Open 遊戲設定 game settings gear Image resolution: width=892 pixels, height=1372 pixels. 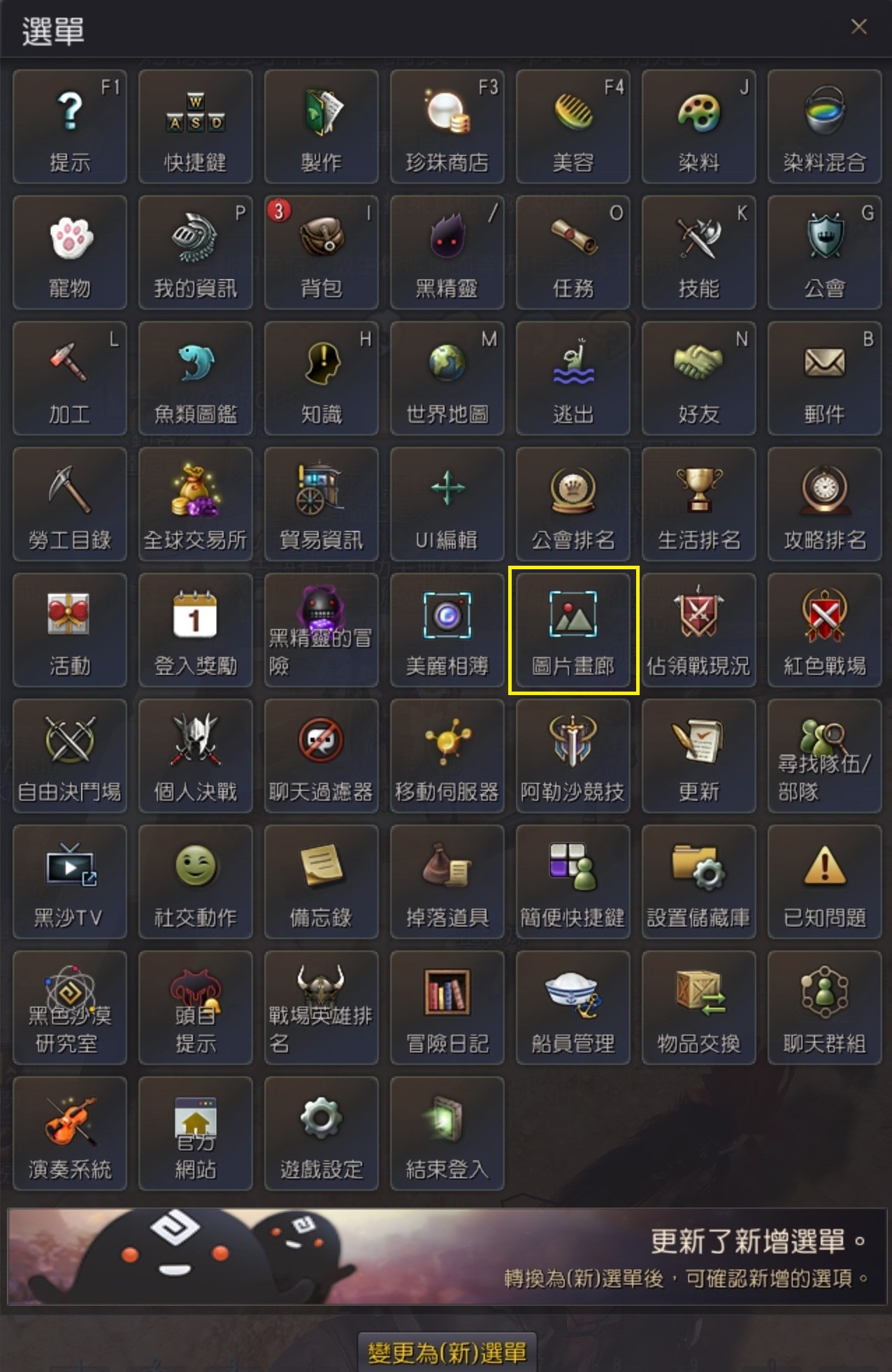322,1134
